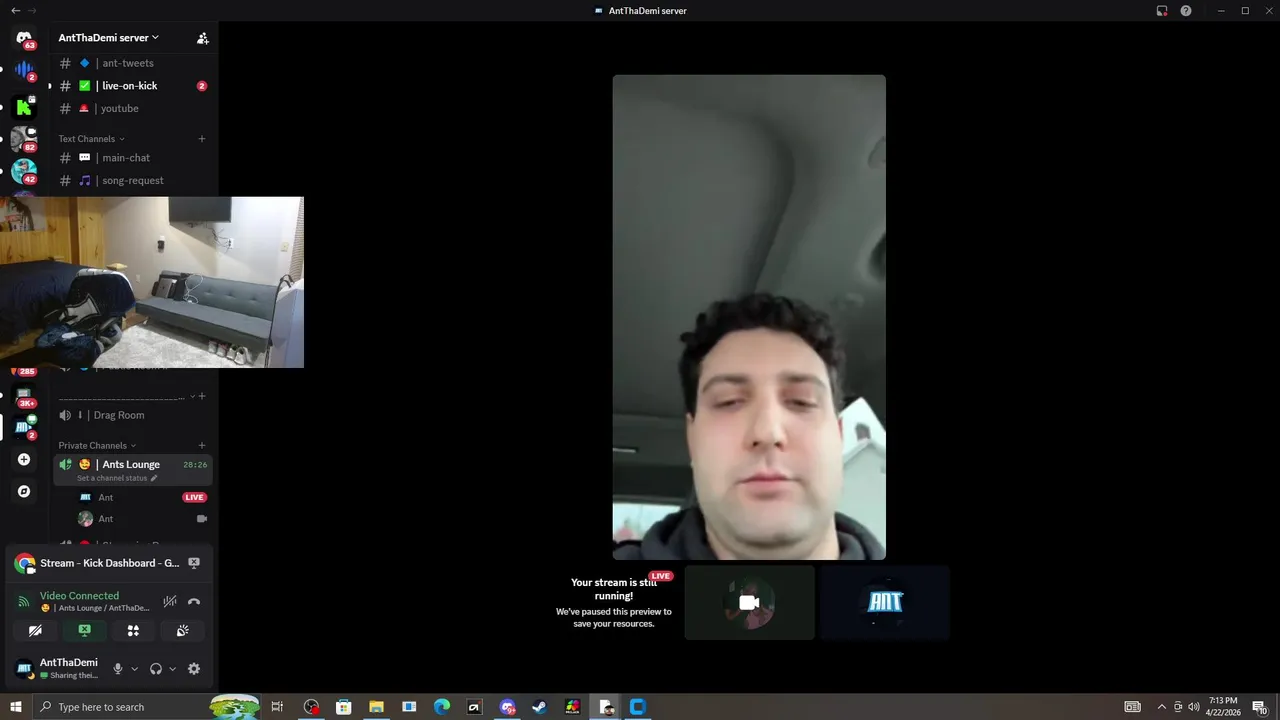Open Steam from the taskbar
This screenshot has width=1280, height=720.
point(539,707)
